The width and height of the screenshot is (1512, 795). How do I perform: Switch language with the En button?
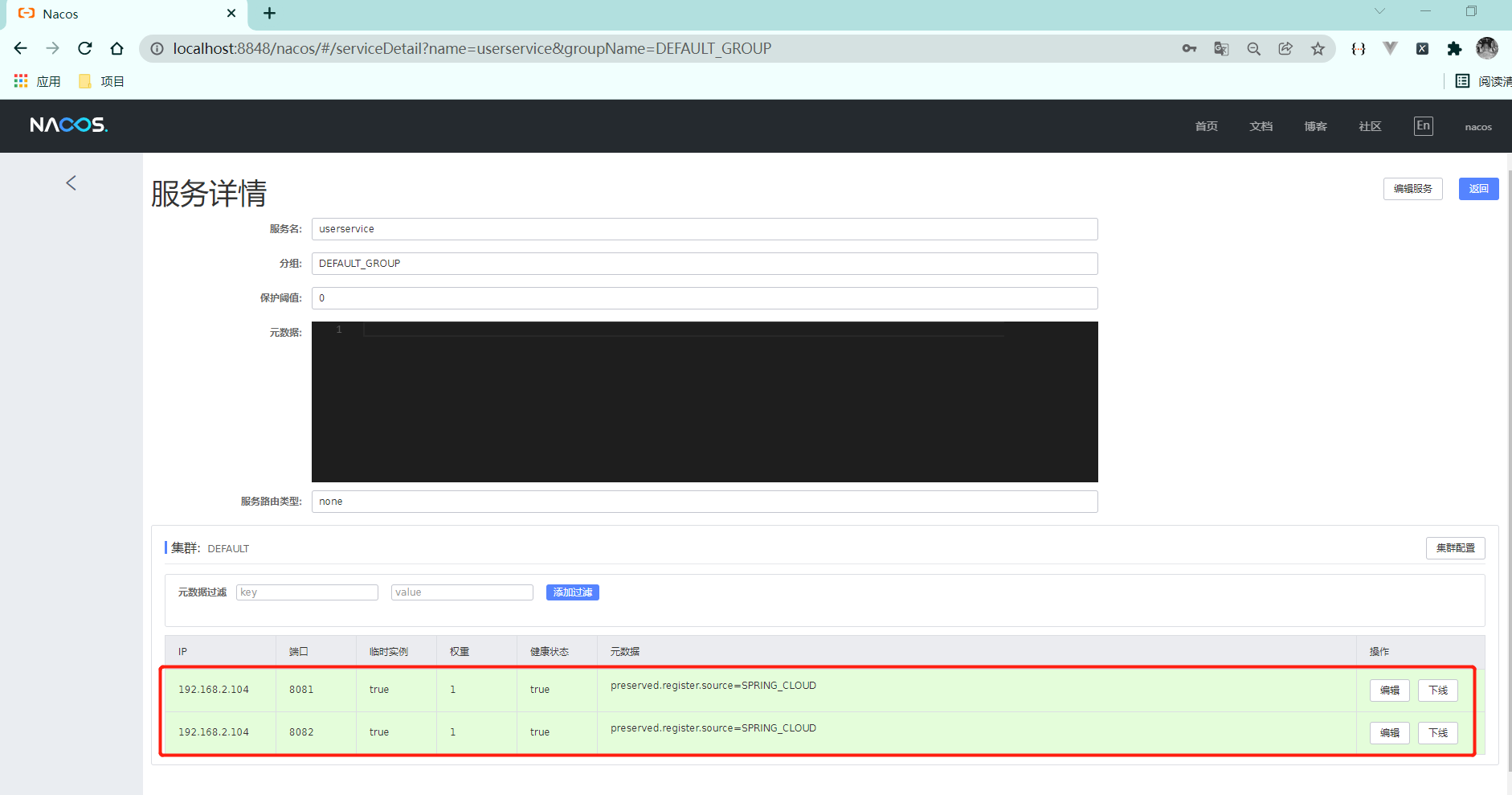(1424, 126)
